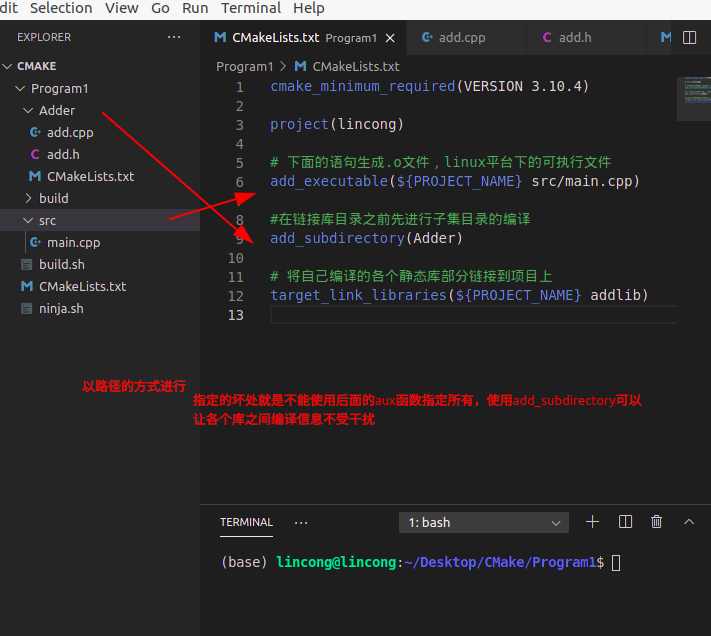Open the Selection menu
Viewport: 711px width, 636px height.
click(x=61, y=8)
